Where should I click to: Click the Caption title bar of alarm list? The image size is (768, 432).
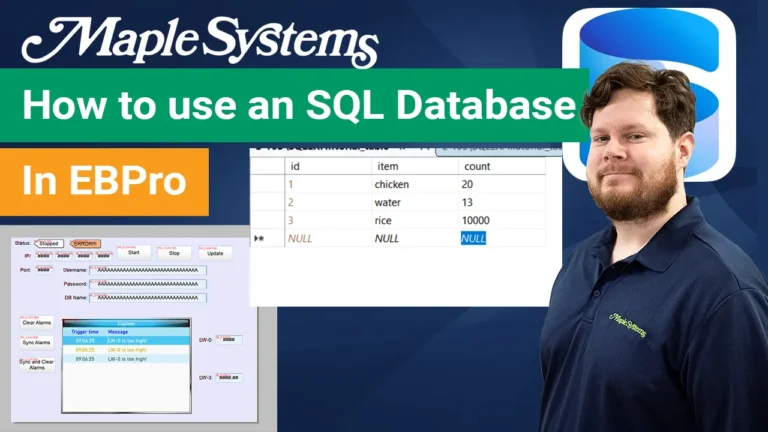(126, 324)
